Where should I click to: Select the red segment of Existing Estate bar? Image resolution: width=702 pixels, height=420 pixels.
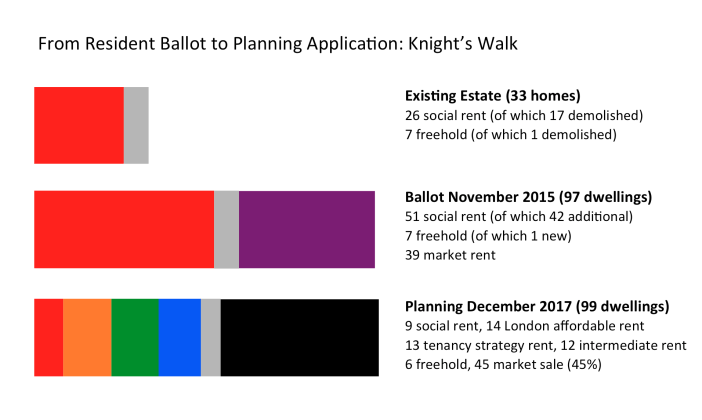pos(79,125)
